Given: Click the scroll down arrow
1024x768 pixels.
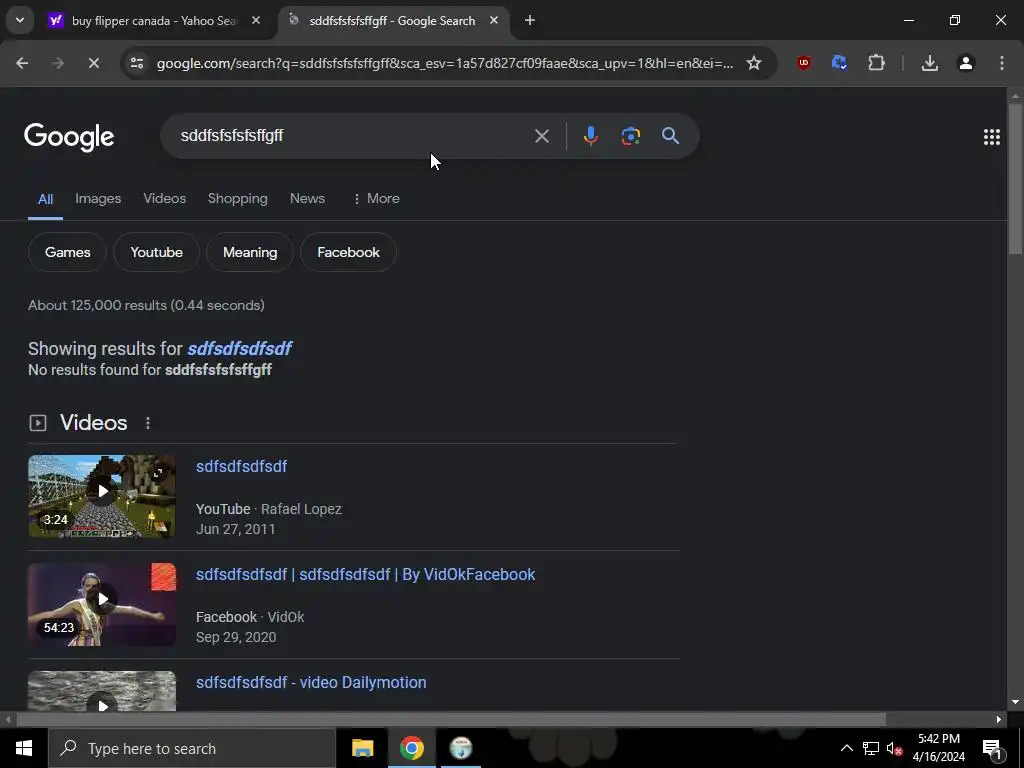Looking at the screenshot, I should pos(1015,702).
